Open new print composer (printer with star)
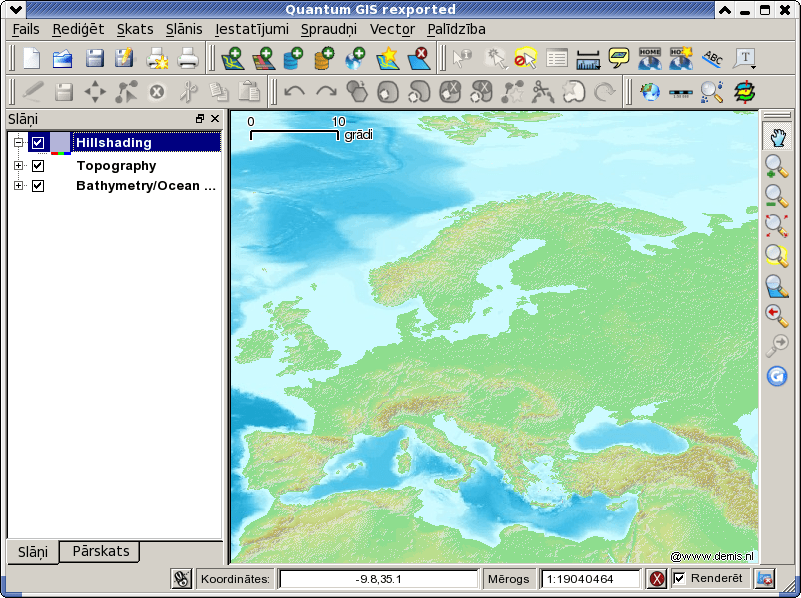Viewport: 801px width, 598px height. pos(157,58)
